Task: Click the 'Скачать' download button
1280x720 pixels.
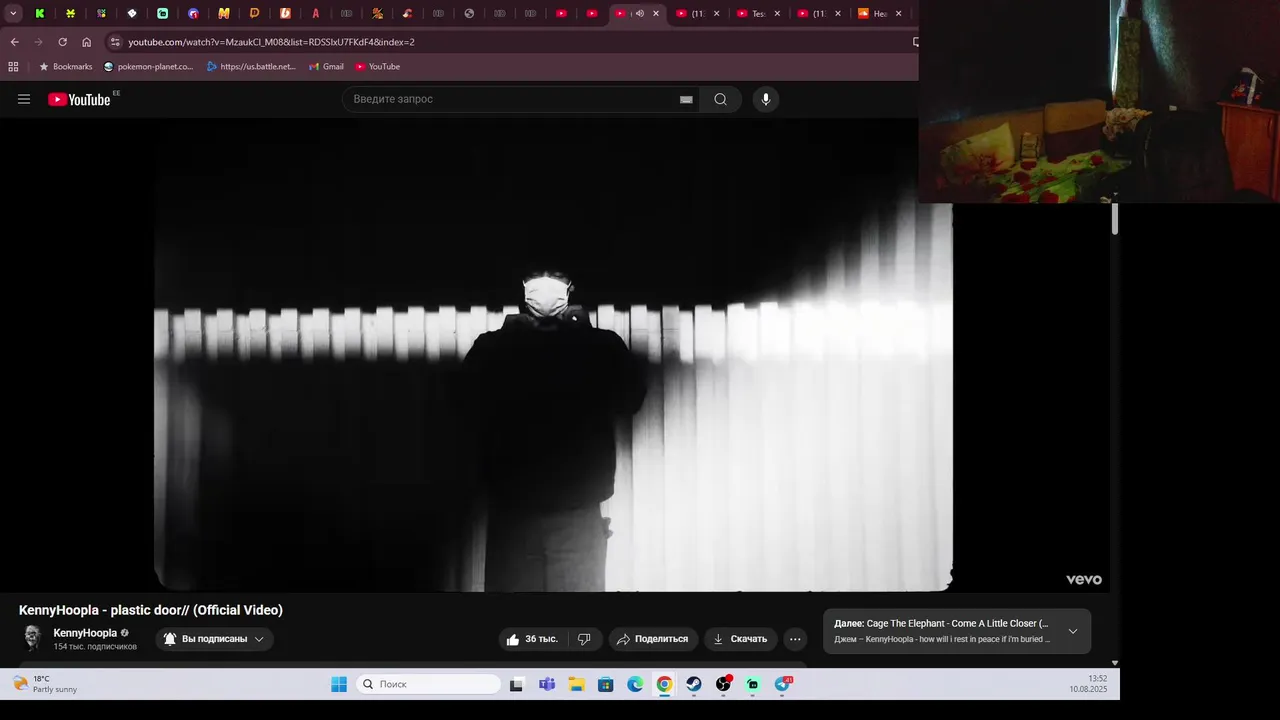Action: [x=740, y=639]
